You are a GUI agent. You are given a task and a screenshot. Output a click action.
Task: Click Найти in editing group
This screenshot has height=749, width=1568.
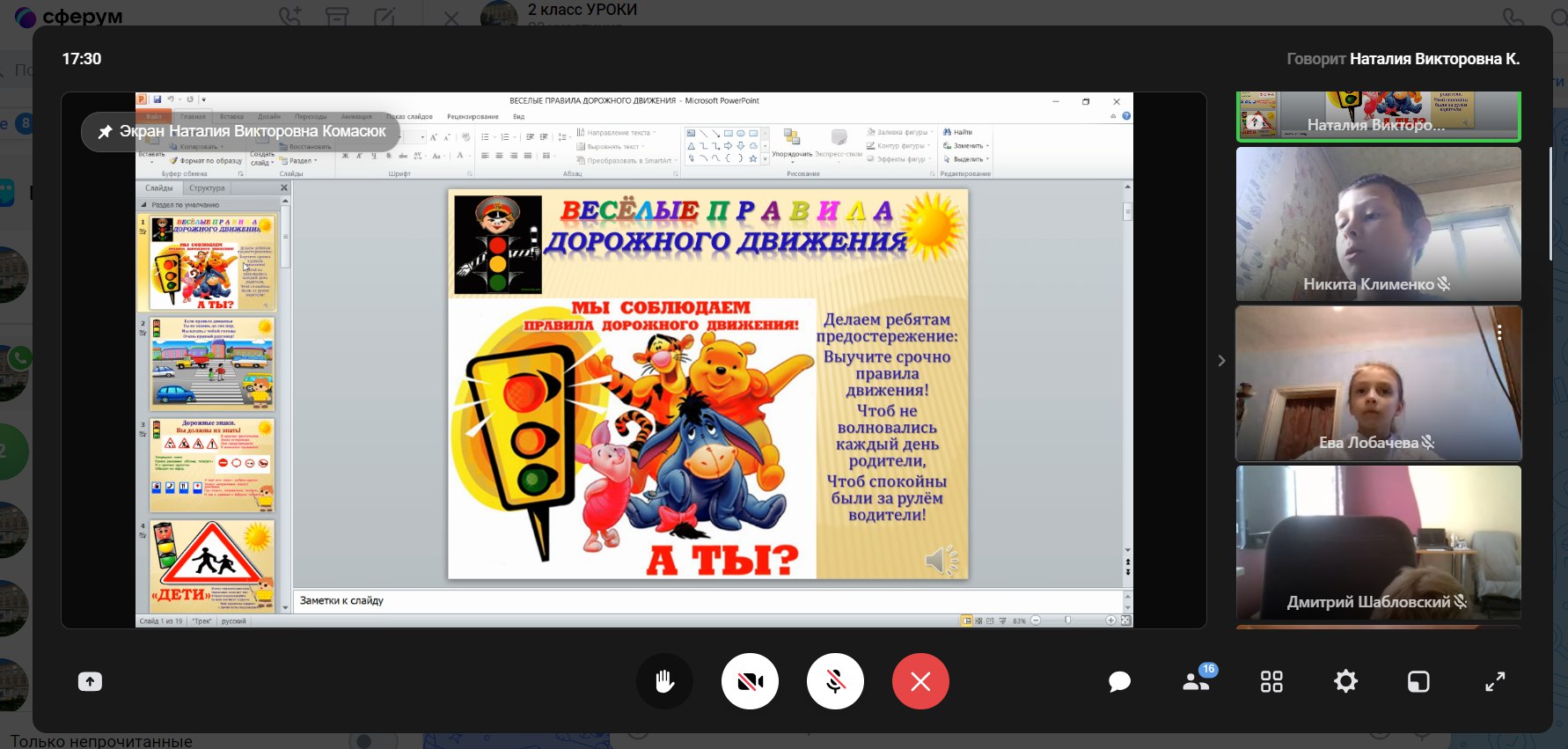pos(957,132)
